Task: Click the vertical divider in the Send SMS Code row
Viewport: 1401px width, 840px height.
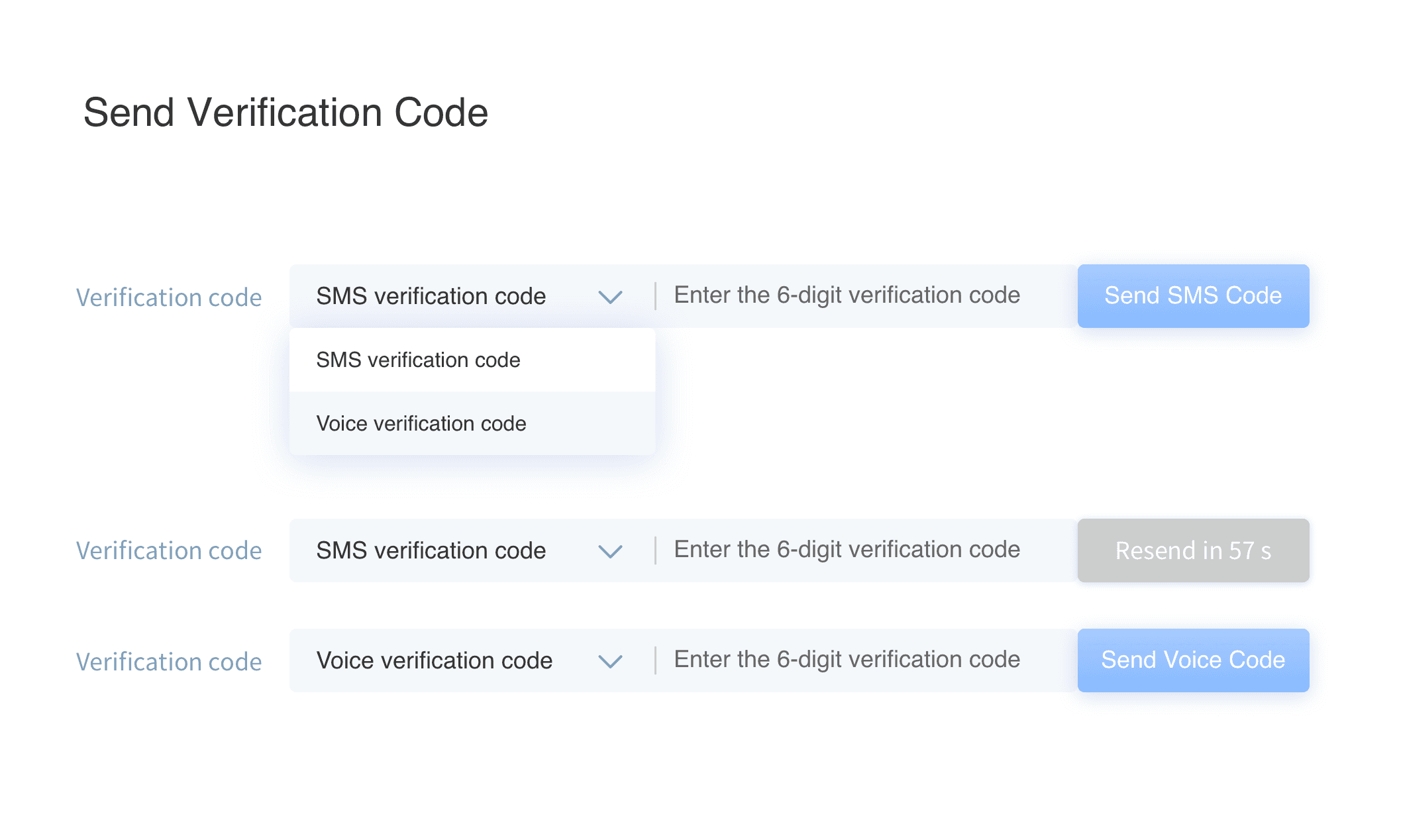Action: pyautogui.click(x=655, y=296)
